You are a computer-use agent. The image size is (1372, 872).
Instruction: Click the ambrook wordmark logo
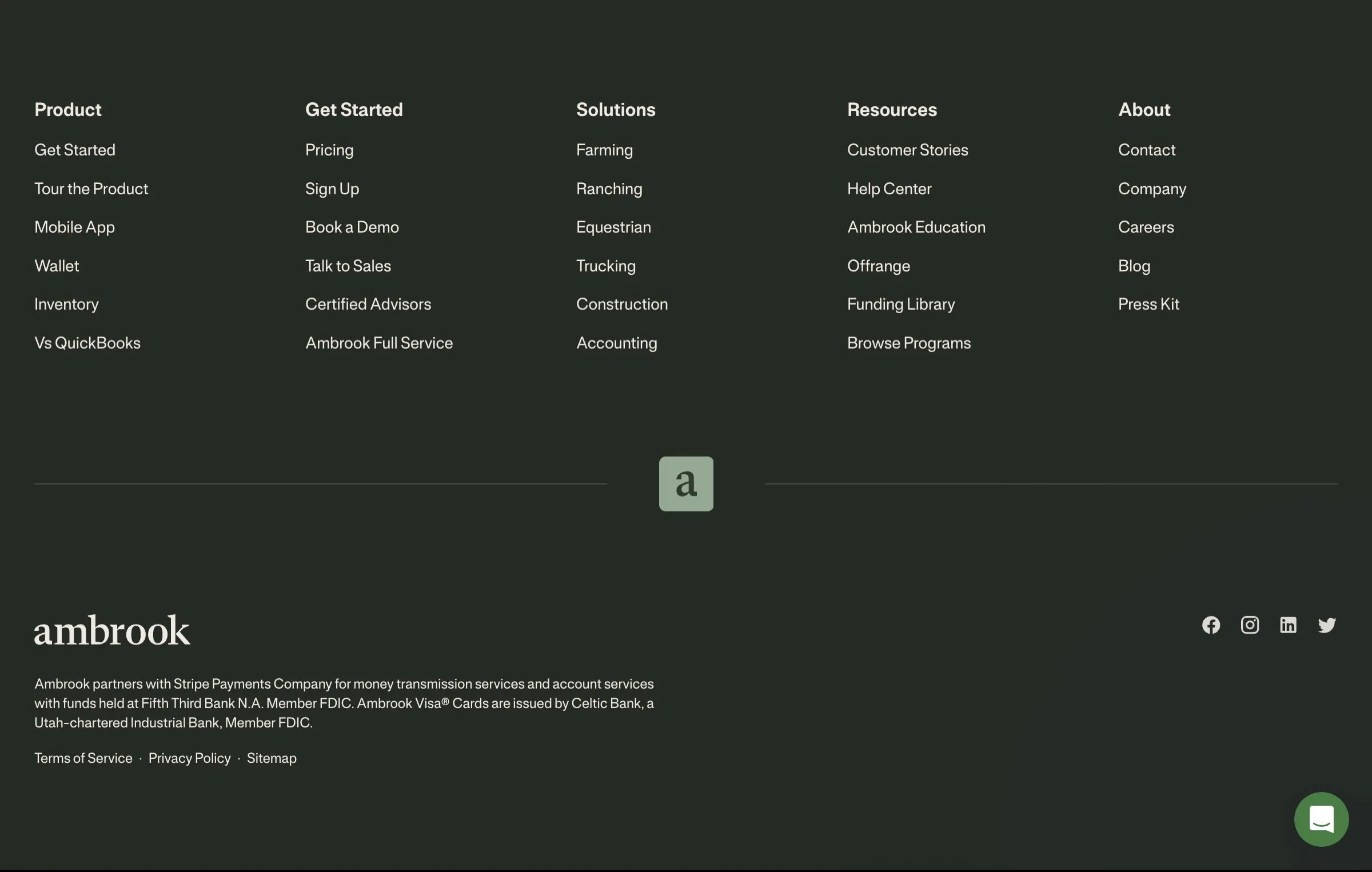coord(112,630)
